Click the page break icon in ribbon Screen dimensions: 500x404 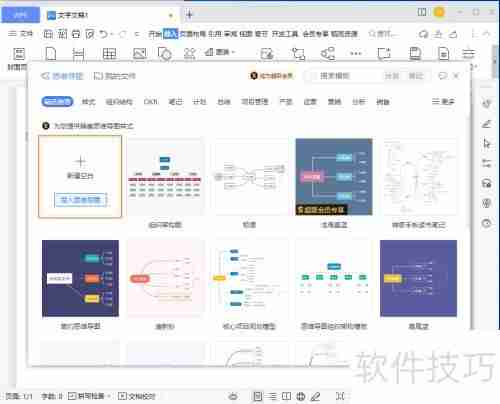pyautogui.click(x=79, y=54)
